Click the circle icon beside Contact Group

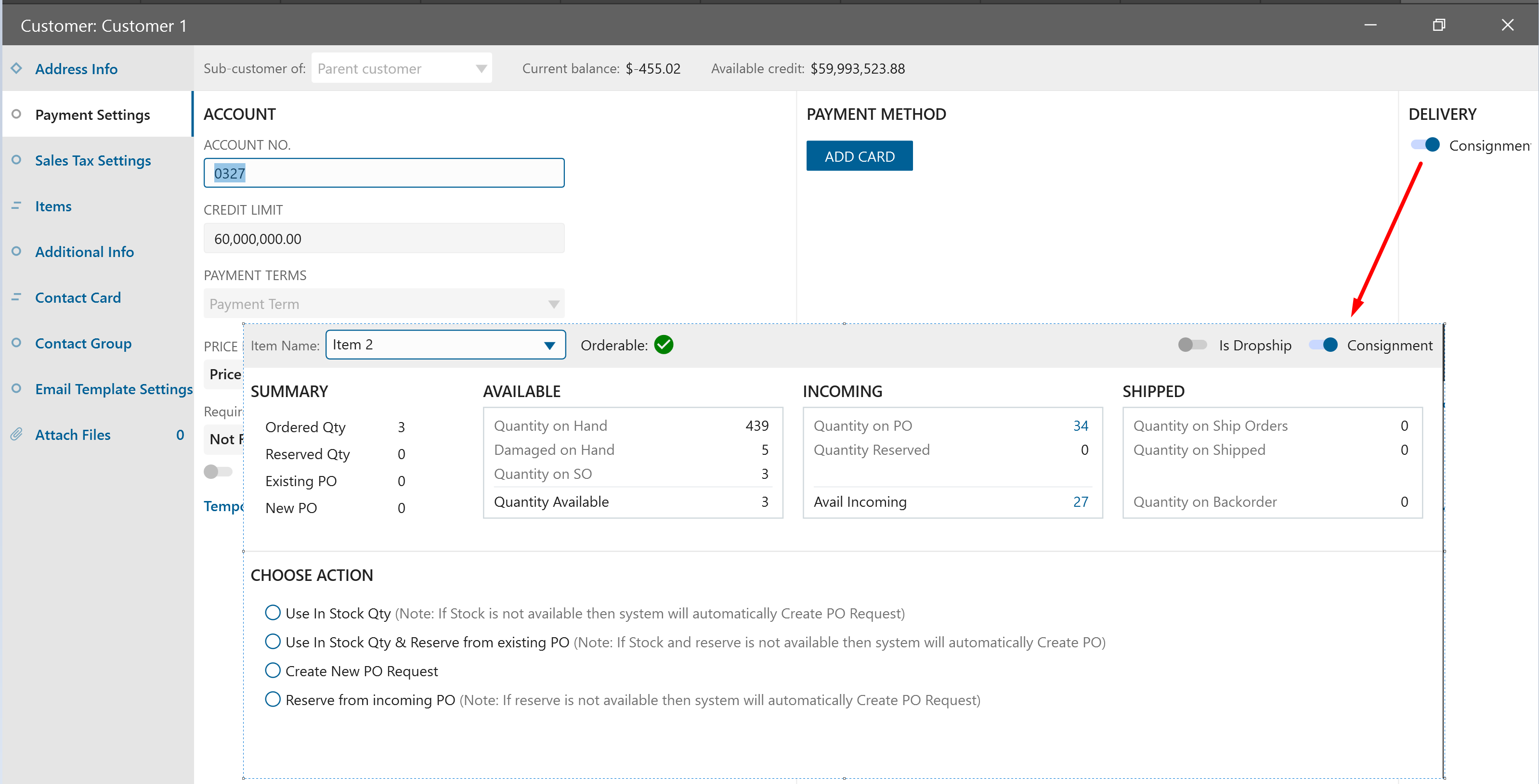16,342
